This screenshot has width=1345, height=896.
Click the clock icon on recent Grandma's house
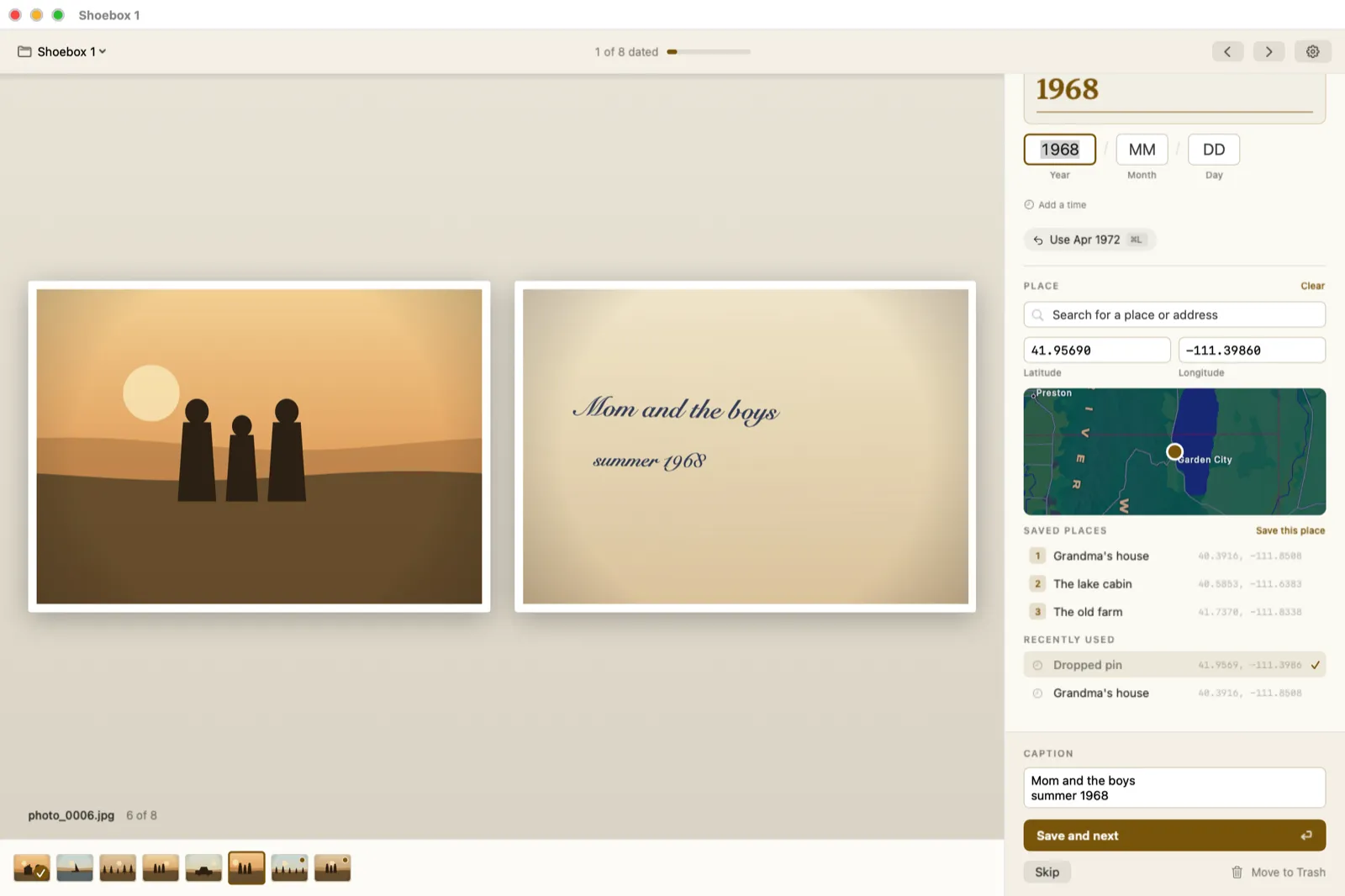(1037, 693)
